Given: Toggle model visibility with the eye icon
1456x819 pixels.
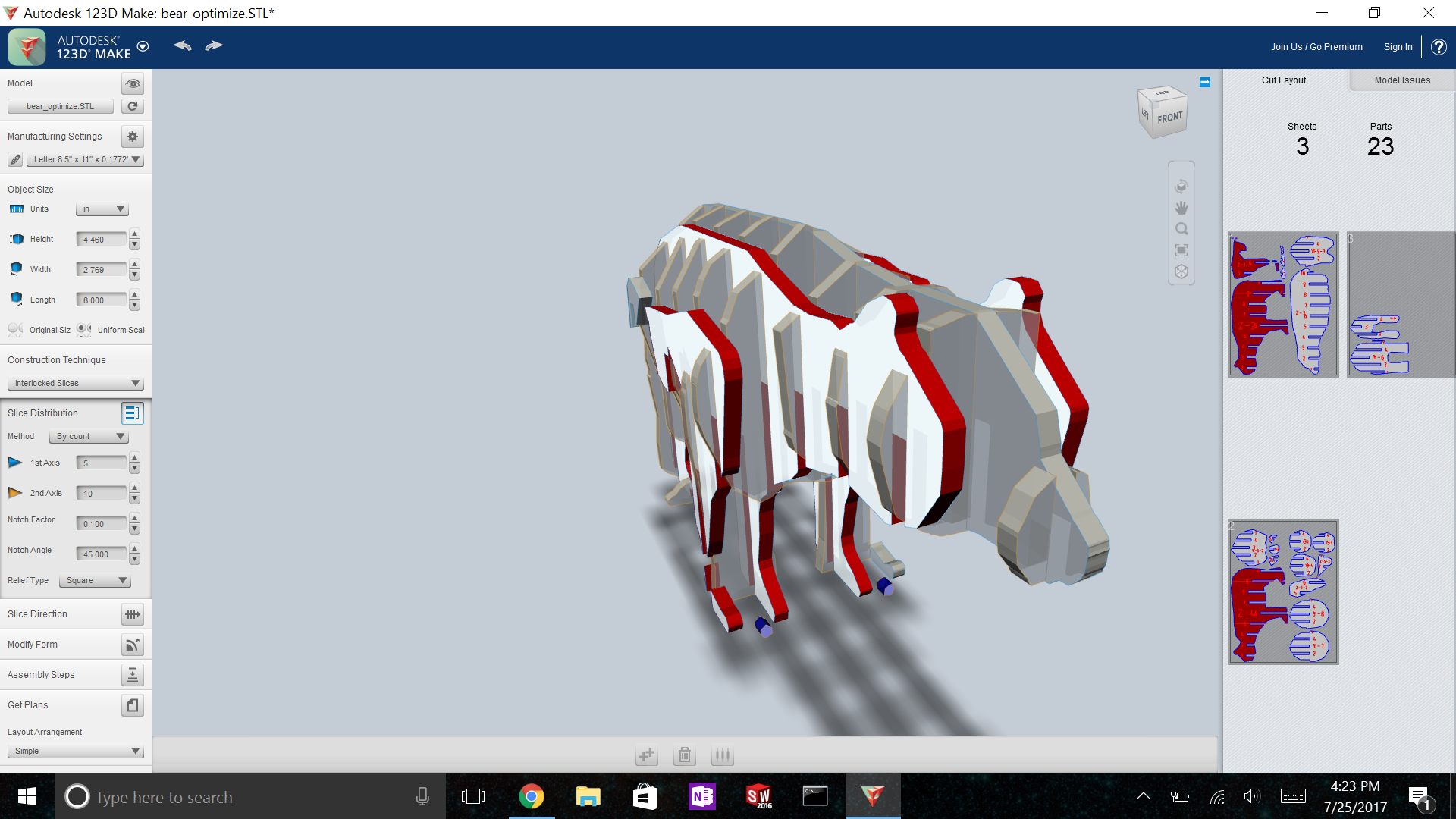Looking at the screenshot, I should tap(132, 83).
